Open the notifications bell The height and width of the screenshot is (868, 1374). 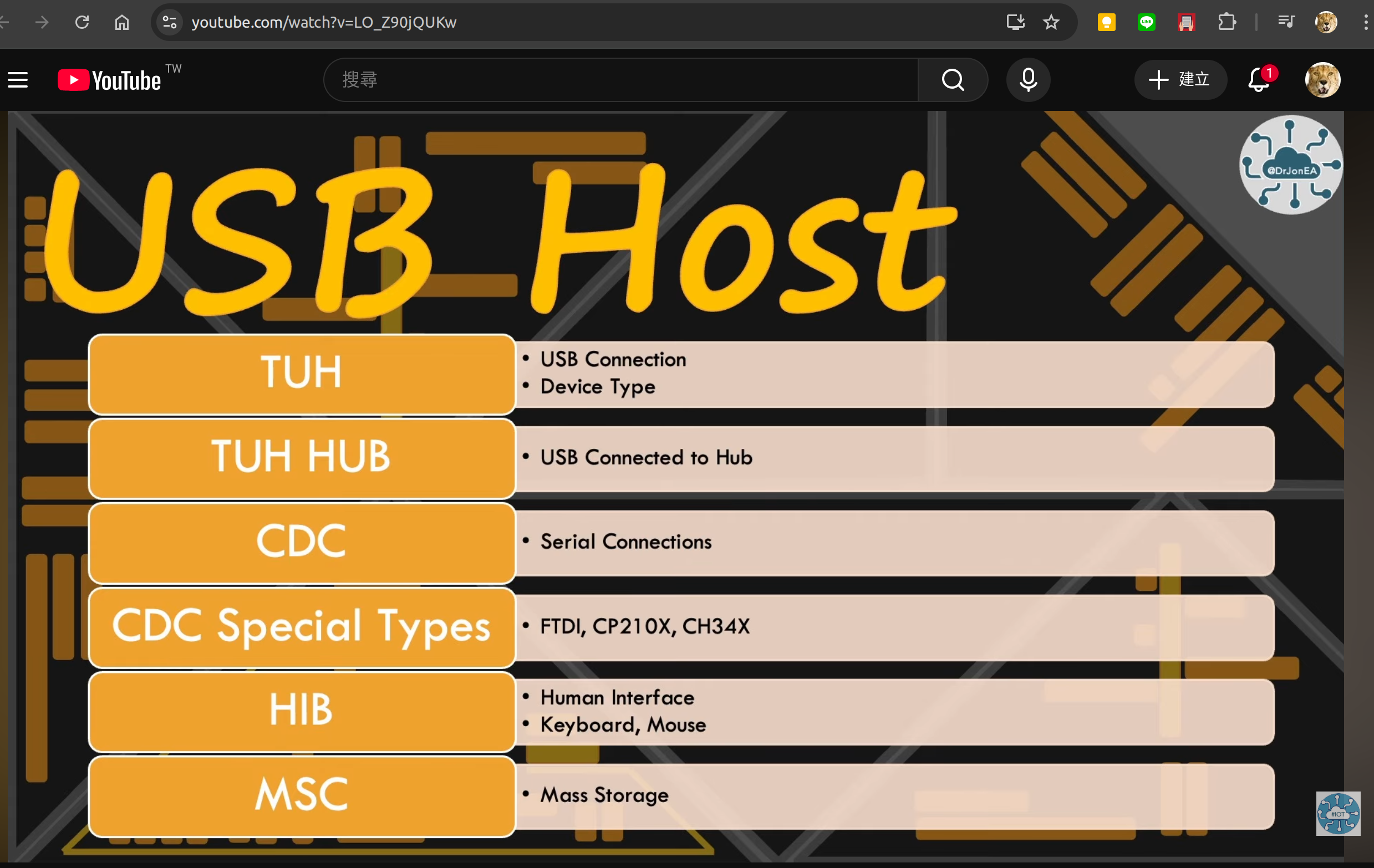pos(1259,80)
